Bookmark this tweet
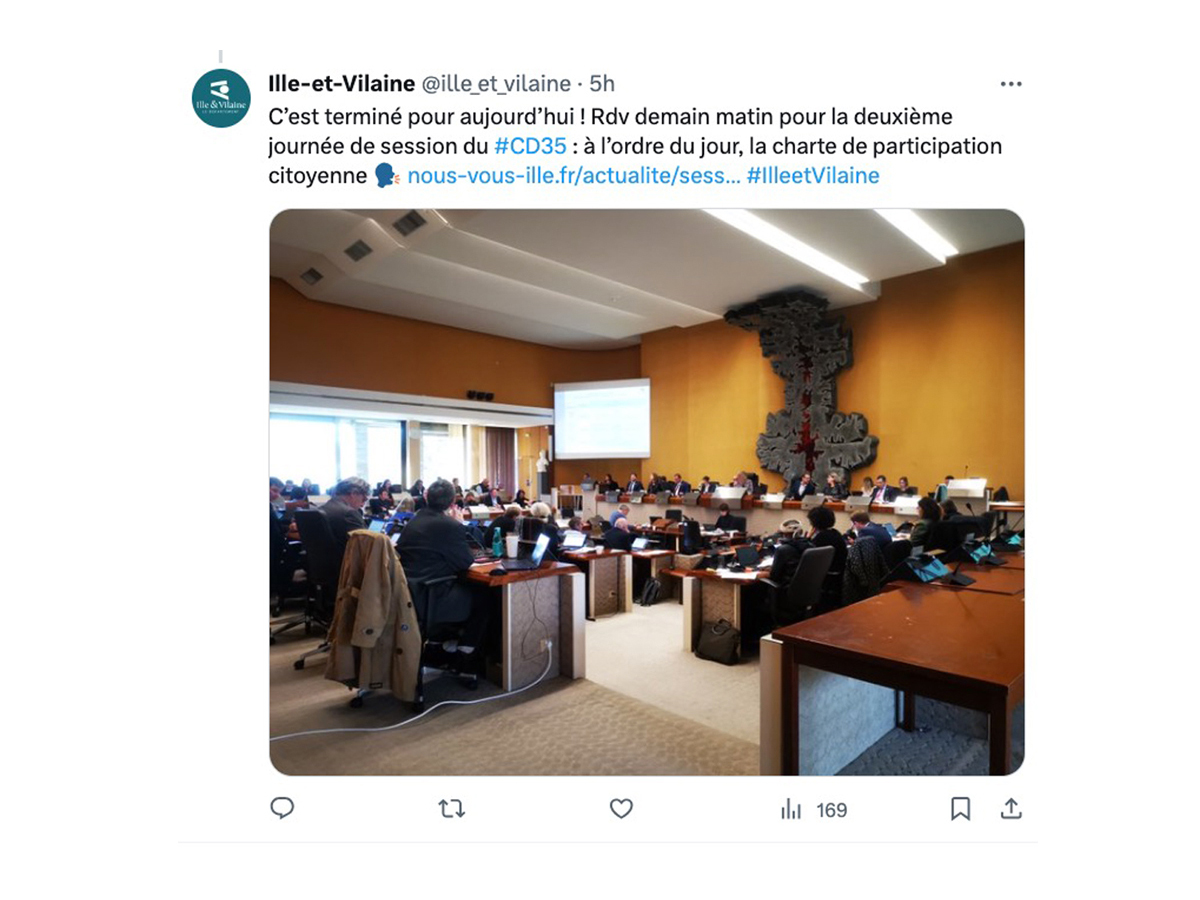 click(x=960, y=809)
